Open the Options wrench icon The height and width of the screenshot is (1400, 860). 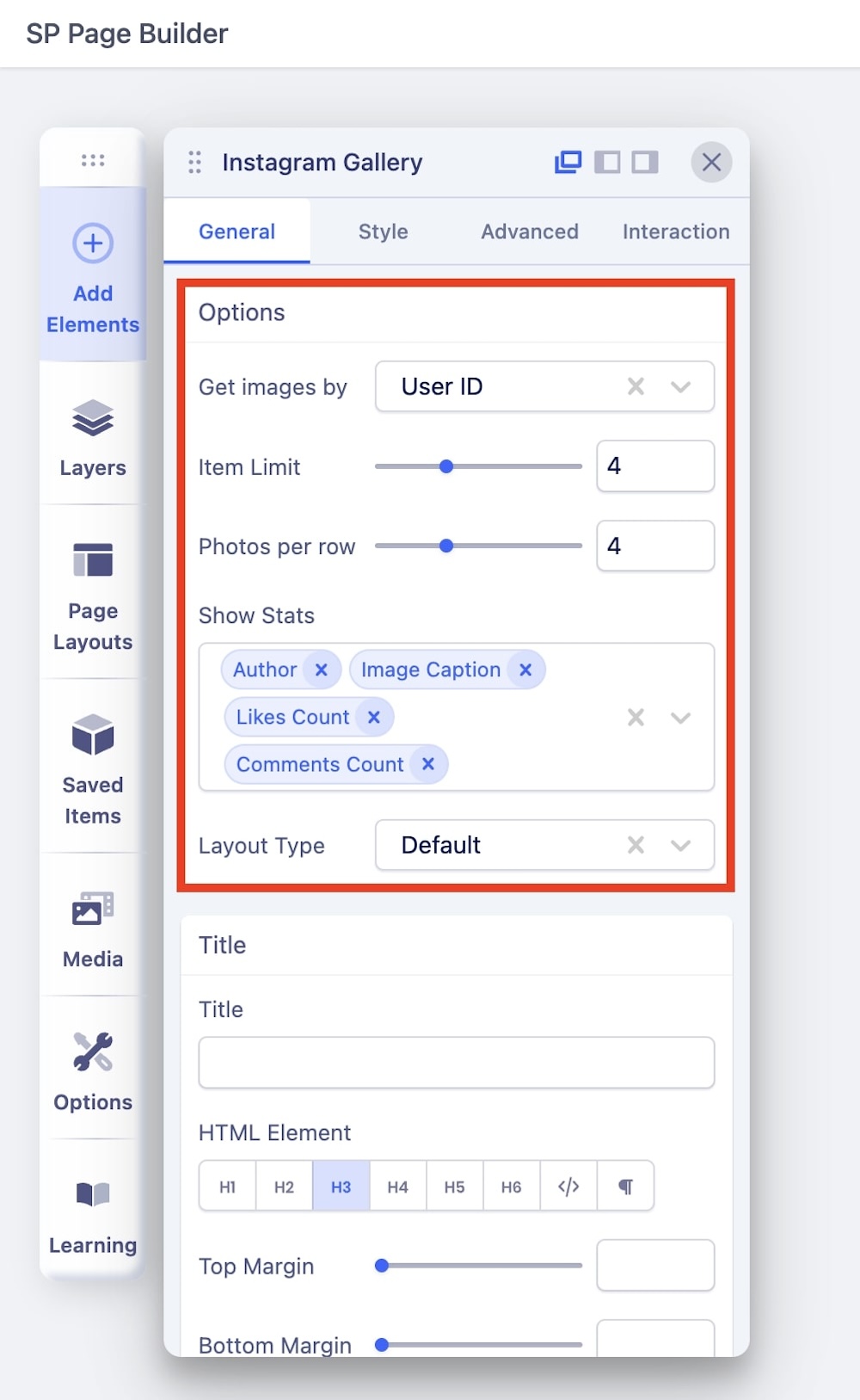pyautogui.click(x=93, y=1052)
